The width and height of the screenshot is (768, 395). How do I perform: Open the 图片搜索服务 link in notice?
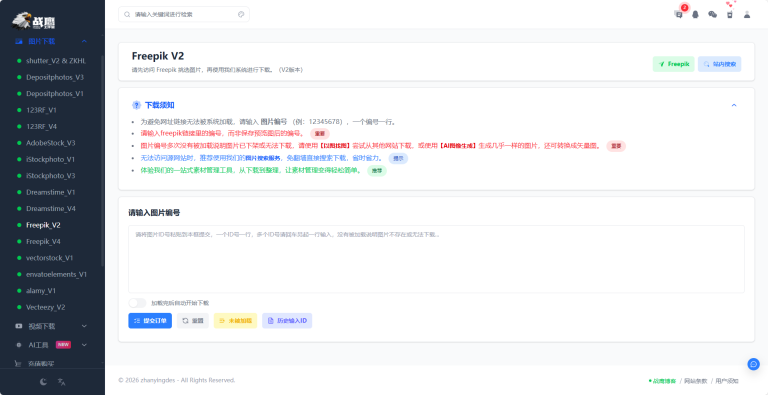point(263,158)
